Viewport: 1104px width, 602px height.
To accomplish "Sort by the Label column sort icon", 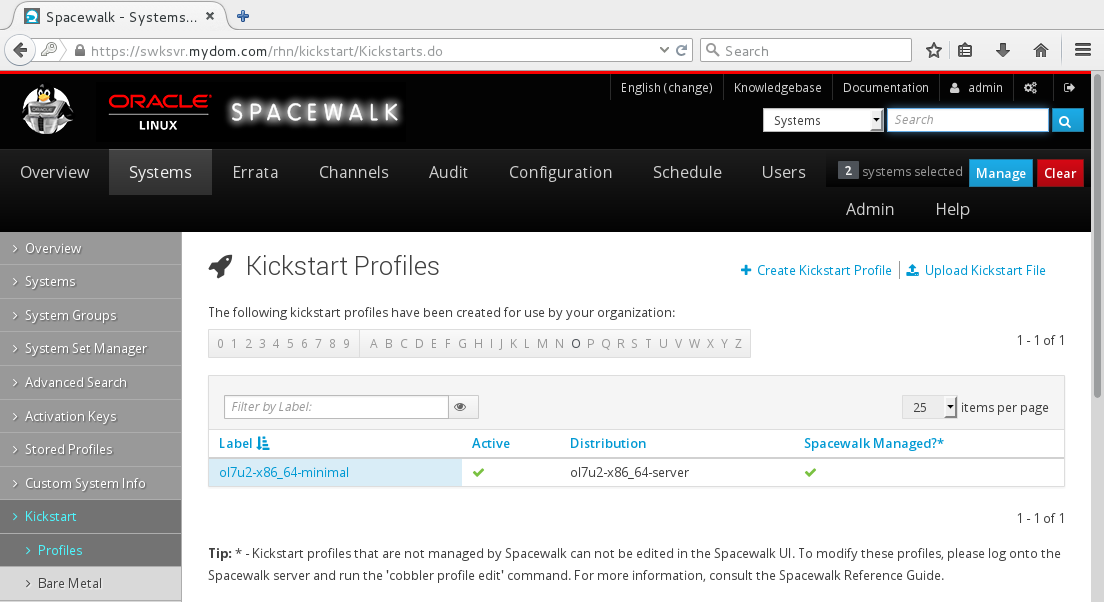I will click(x=263, y=444).
